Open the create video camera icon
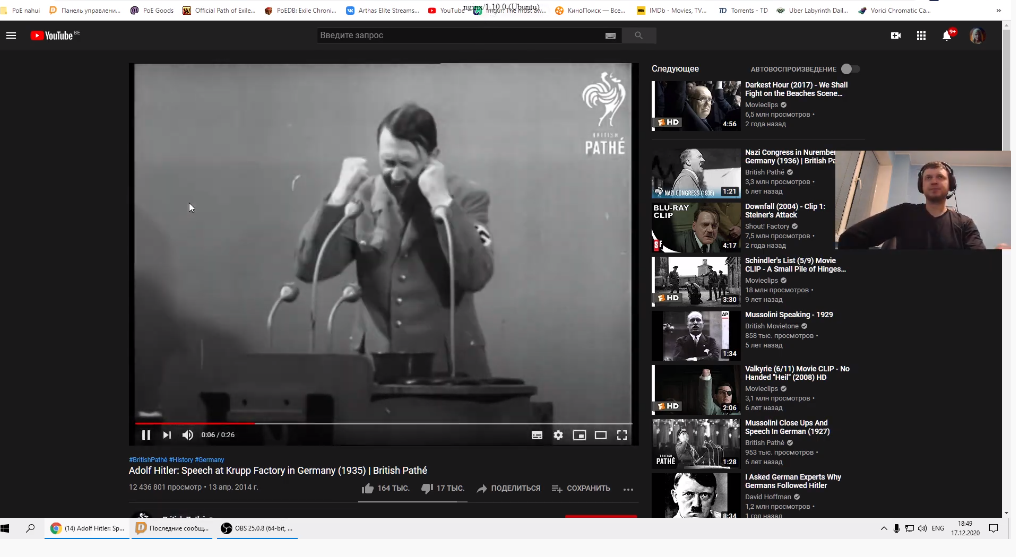The width and height of the screenshot is (1016, 557). point(895,35)
